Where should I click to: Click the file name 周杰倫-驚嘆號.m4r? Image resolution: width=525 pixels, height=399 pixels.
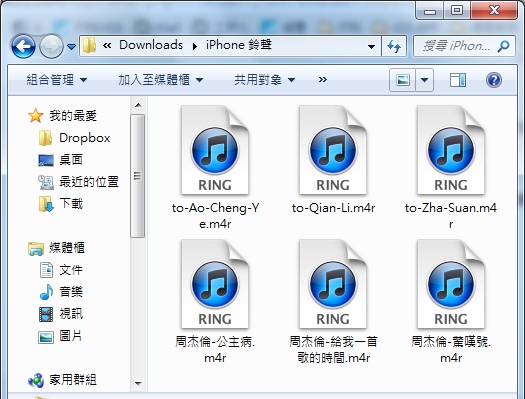tap(451, 350)
